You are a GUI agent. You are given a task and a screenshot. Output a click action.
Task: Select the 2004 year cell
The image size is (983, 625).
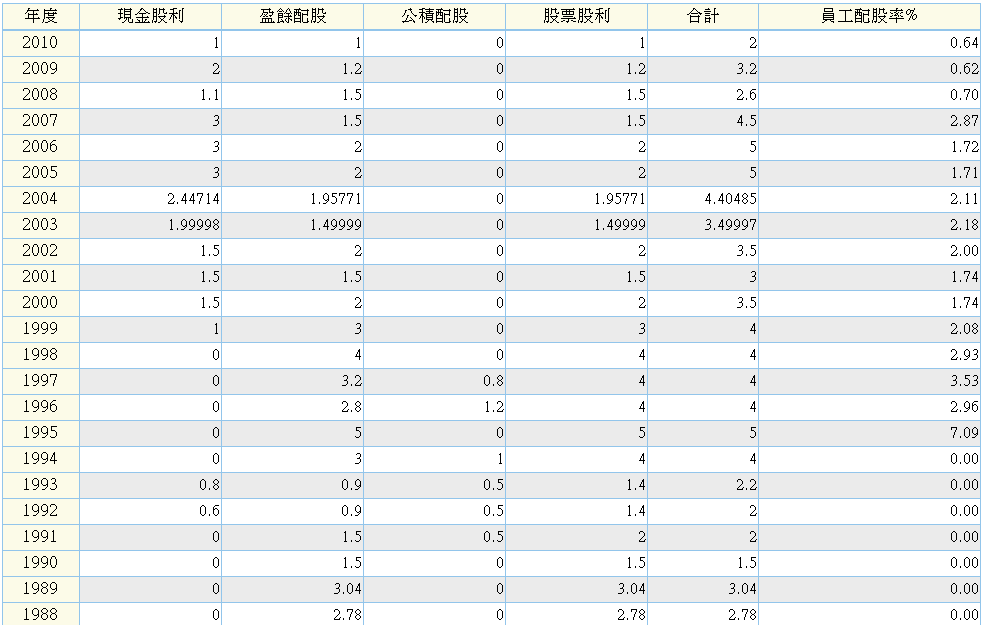point(41,199)
